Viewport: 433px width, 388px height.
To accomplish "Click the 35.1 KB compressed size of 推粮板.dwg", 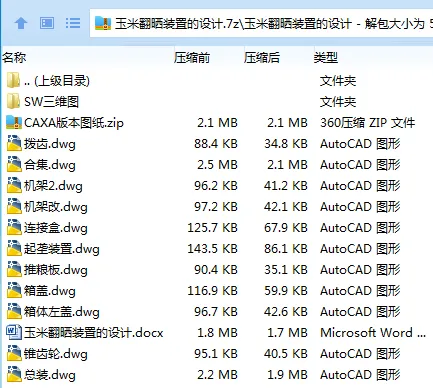I will pyautogui.click(x=286, y=270).
